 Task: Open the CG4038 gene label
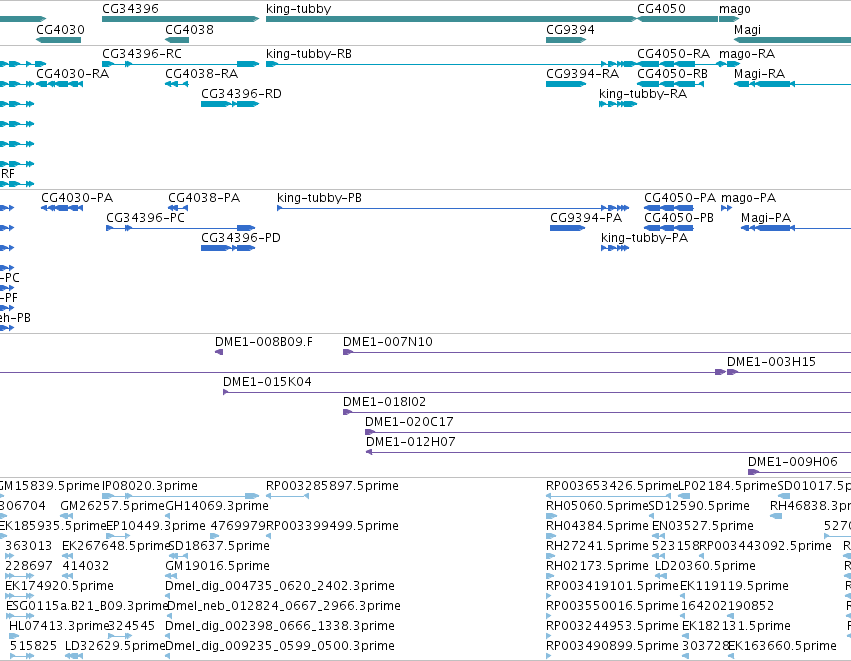189,29
